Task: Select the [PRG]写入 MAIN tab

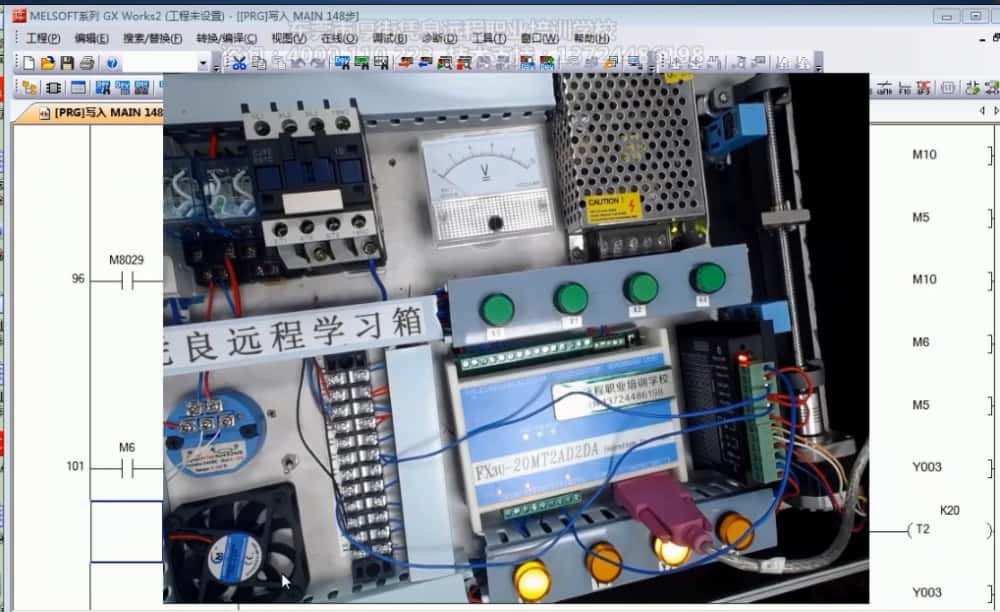Action: [100, 113]
